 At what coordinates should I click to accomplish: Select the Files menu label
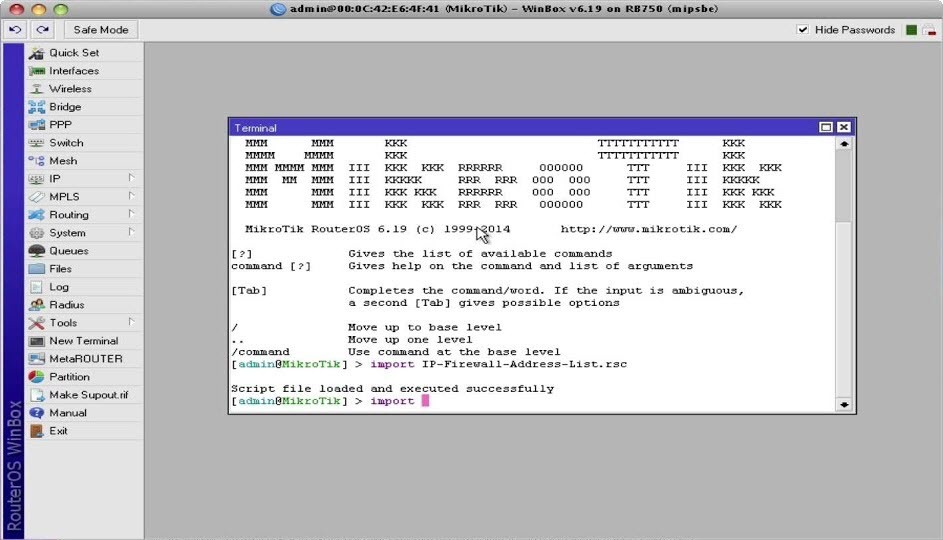click(x=60, y=269)
